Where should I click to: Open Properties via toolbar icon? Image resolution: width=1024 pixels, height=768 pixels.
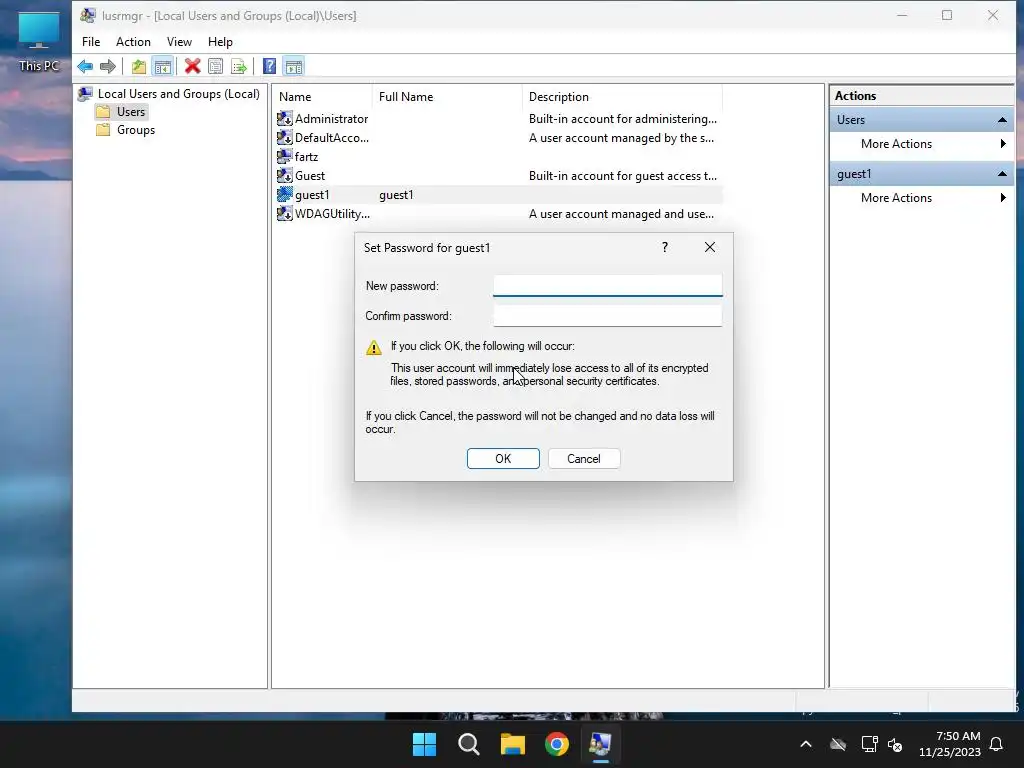(216, 66)
